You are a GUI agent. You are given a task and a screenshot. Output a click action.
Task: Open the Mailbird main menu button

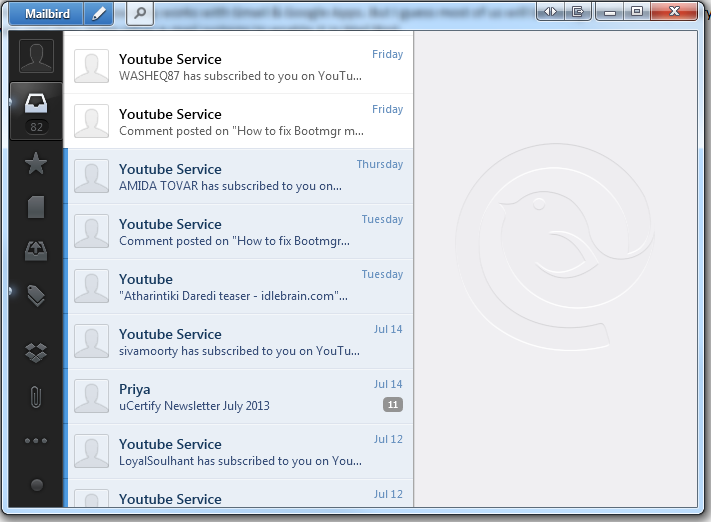(47, 14)
